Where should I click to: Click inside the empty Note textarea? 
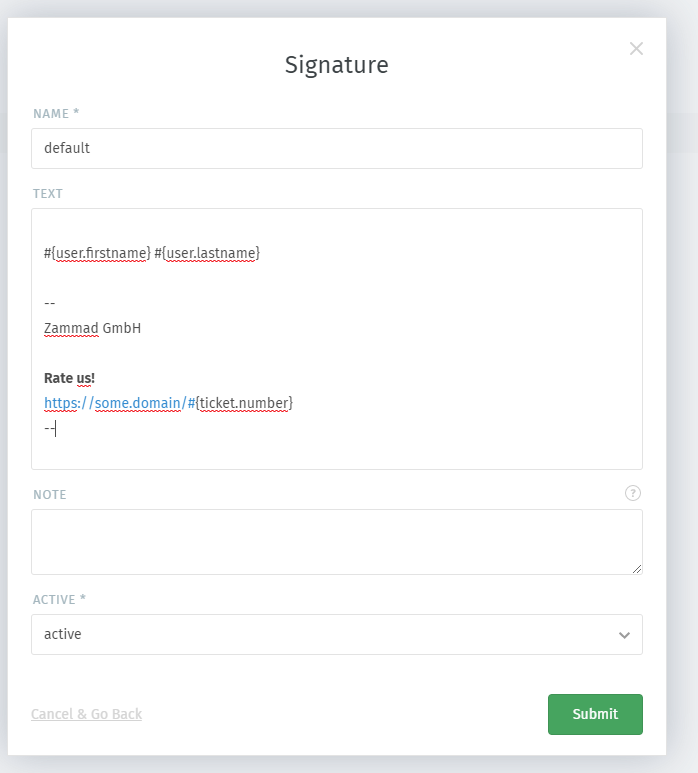(337, 542)
